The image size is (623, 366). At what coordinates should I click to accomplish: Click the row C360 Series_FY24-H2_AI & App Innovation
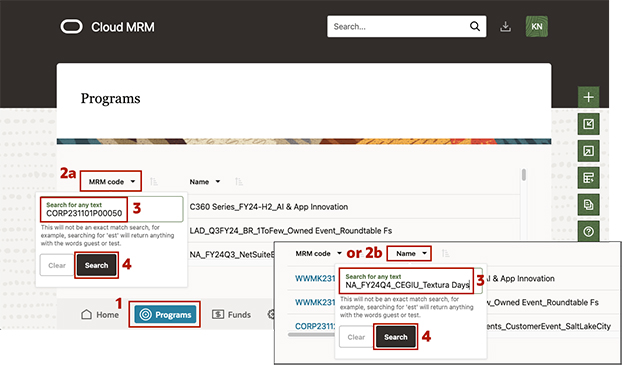click(x=354, y=207)
